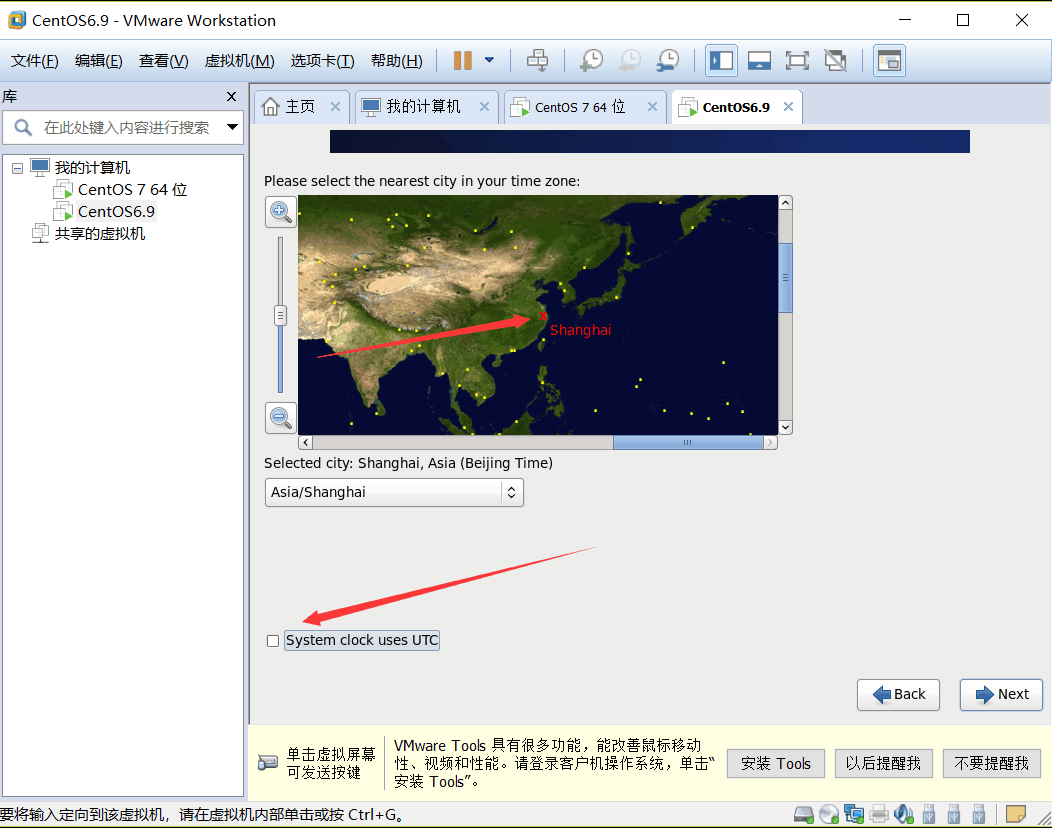The width and height of the screenshot is (1052, 828).
Task: Click the 以后提醒我 button
Action: pos(884,764)
